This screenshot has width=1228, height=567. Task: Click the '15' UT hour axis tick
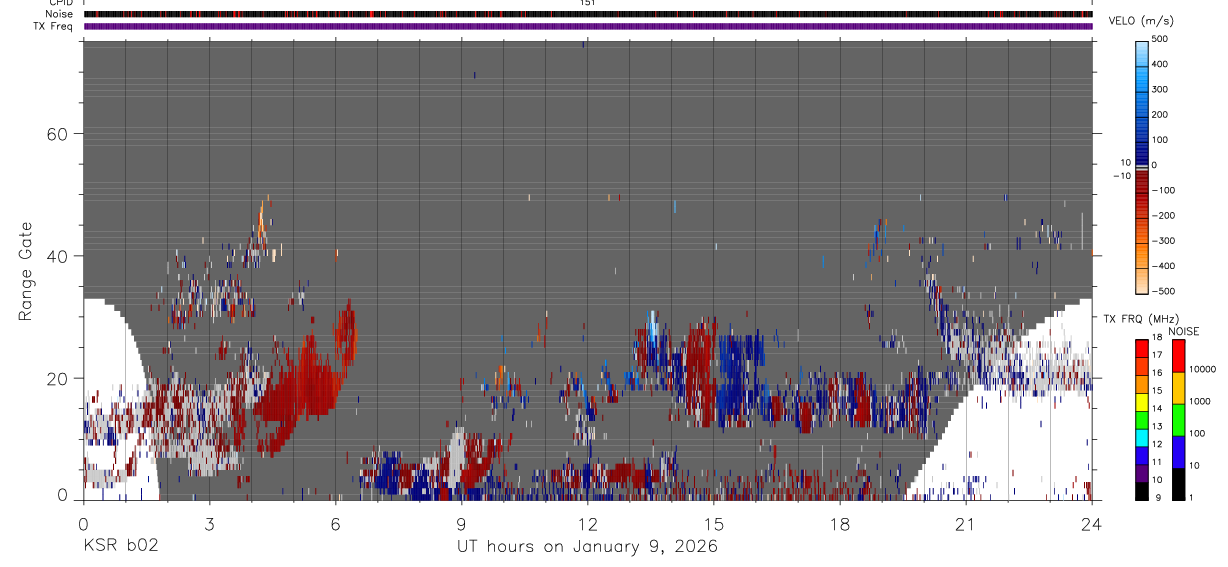click(713, 523)
